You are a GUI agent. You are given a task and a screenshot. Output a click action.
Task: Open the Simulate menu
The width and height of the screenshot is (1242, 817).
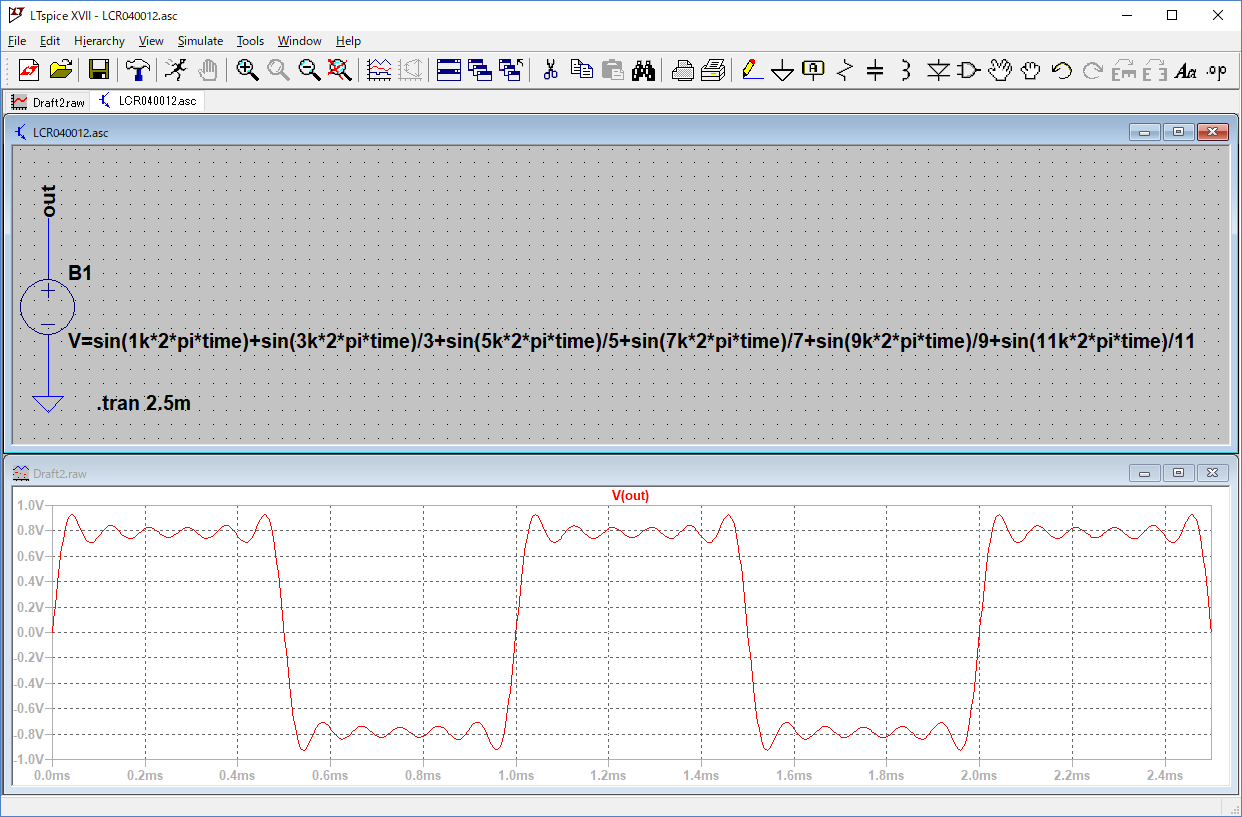coord(200,41)
